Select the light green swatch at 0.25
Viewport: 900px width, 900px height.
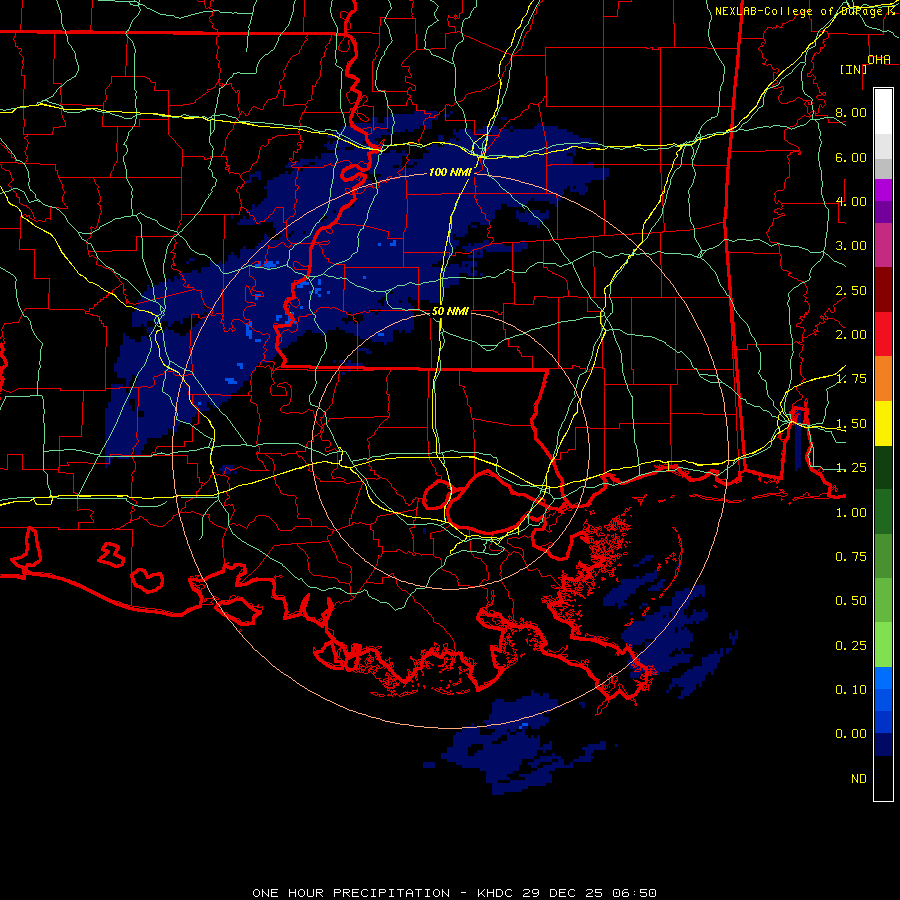point(883,645)
